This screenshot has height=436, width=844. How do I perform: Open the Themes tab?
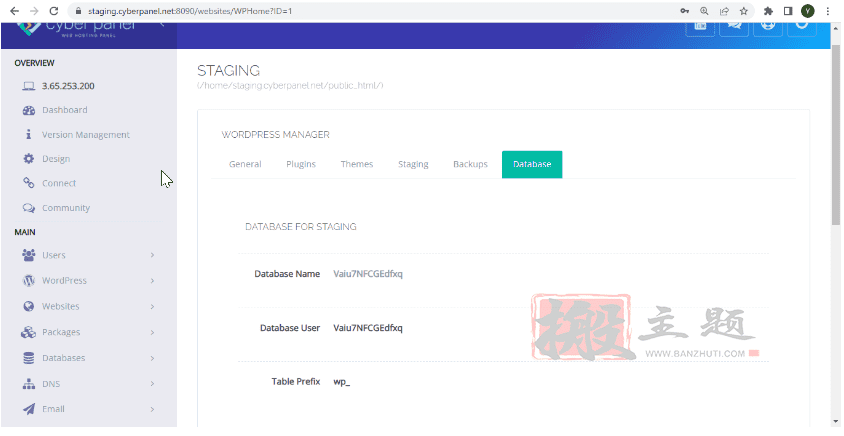click(356, 164)
